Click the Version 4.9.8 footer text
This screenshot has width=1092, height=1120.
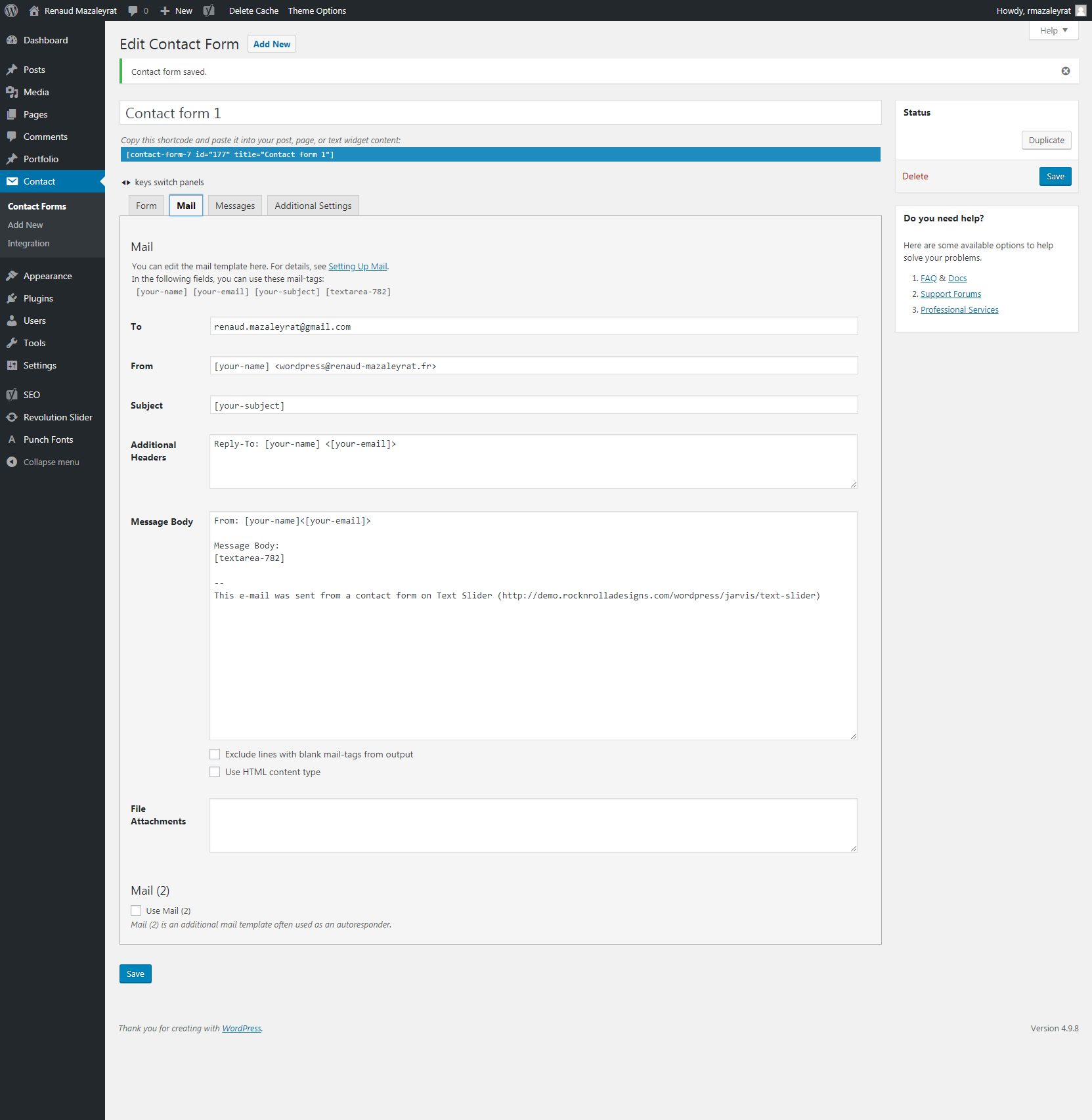click(x=1055, y=1028)
